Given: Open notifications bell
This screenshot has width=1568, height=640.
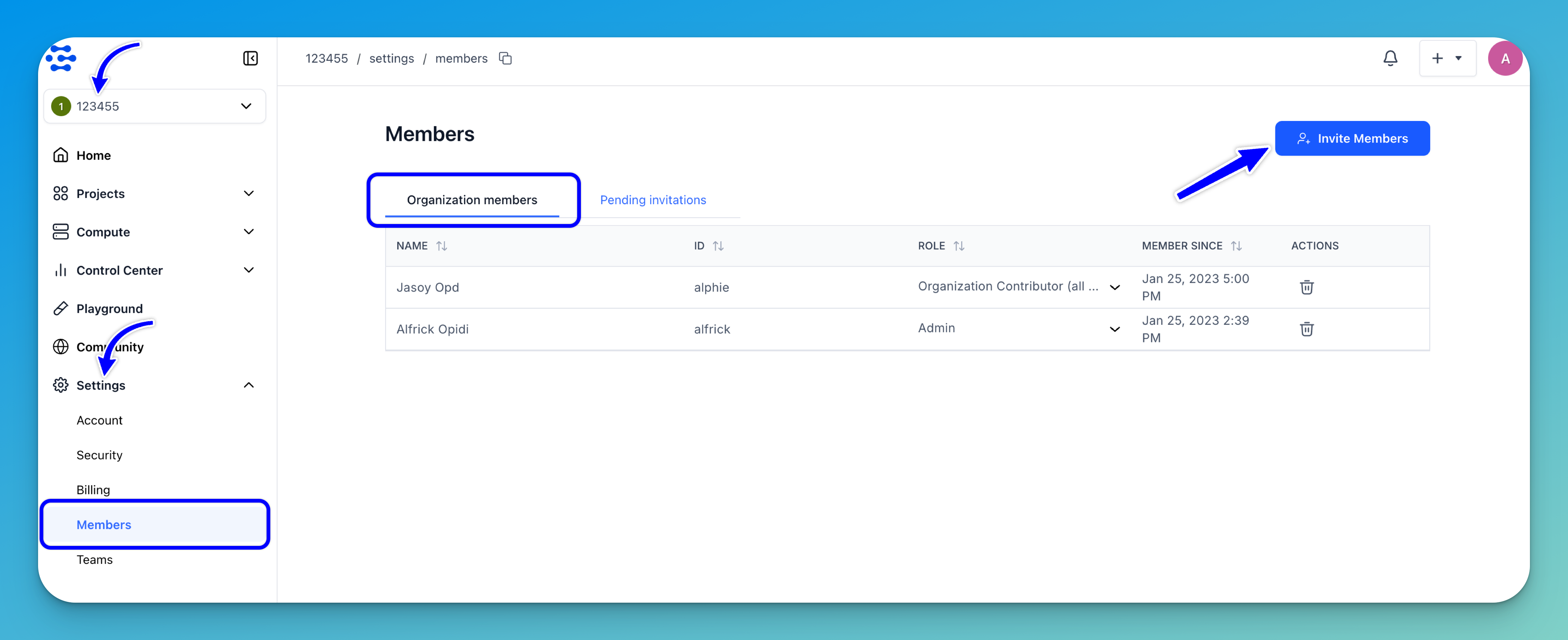Looking at the screenshot, I should pyautogui.click(x=1390, y=59).
